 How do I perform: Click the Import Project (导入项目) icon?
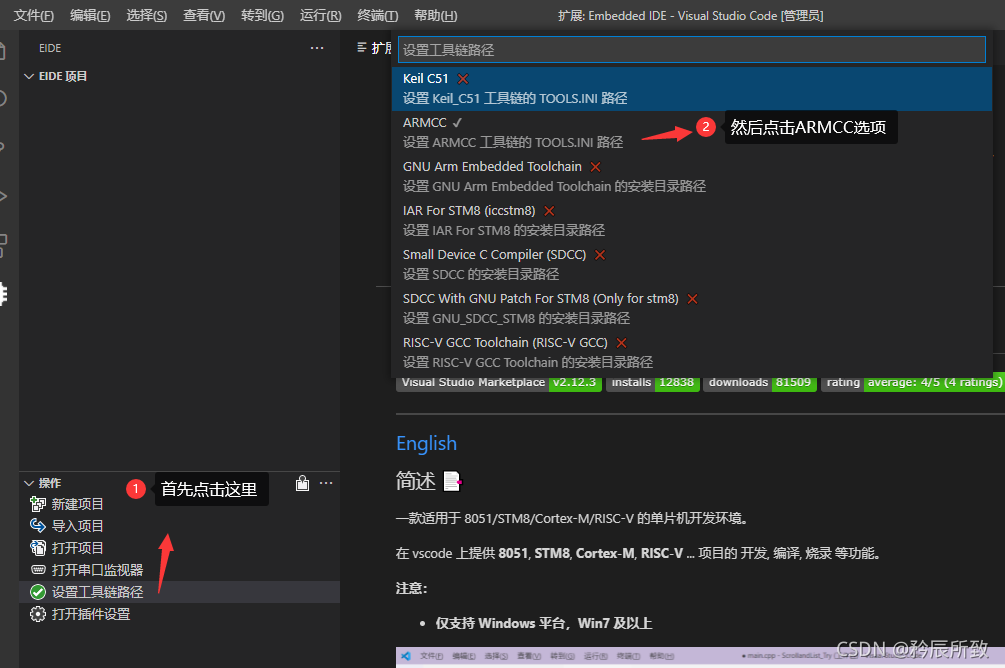coord(38,526)
